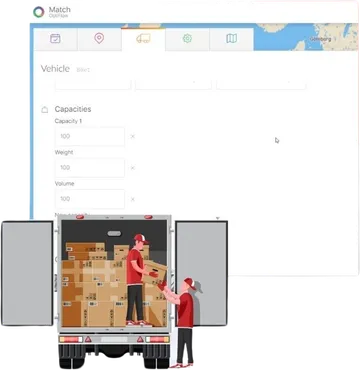Click the Volume input field
The height and width of the screenshot is (370, 360).
(x=90, y=199)
